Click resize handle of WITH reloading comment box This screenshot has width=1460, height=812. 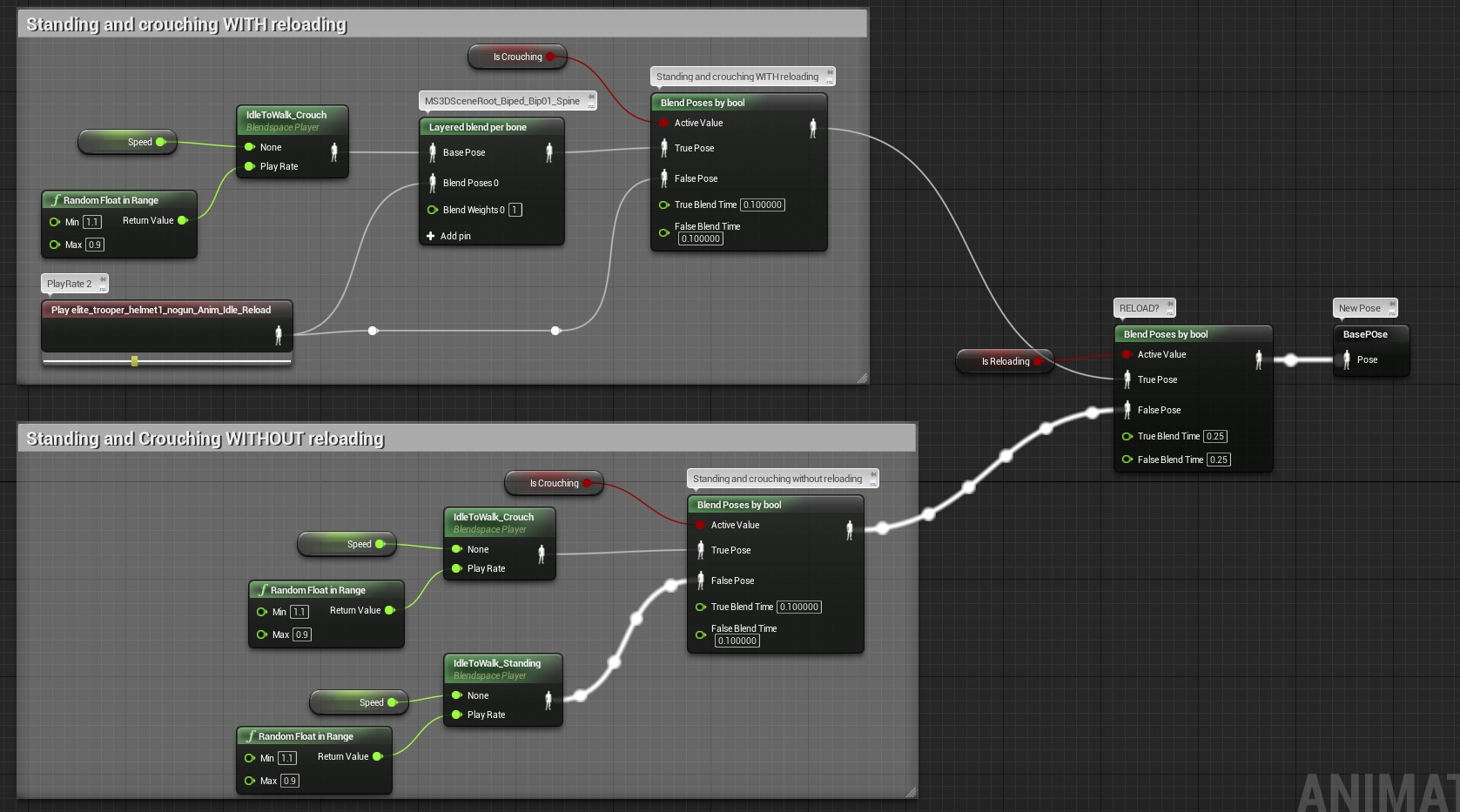tap(862, 378)
